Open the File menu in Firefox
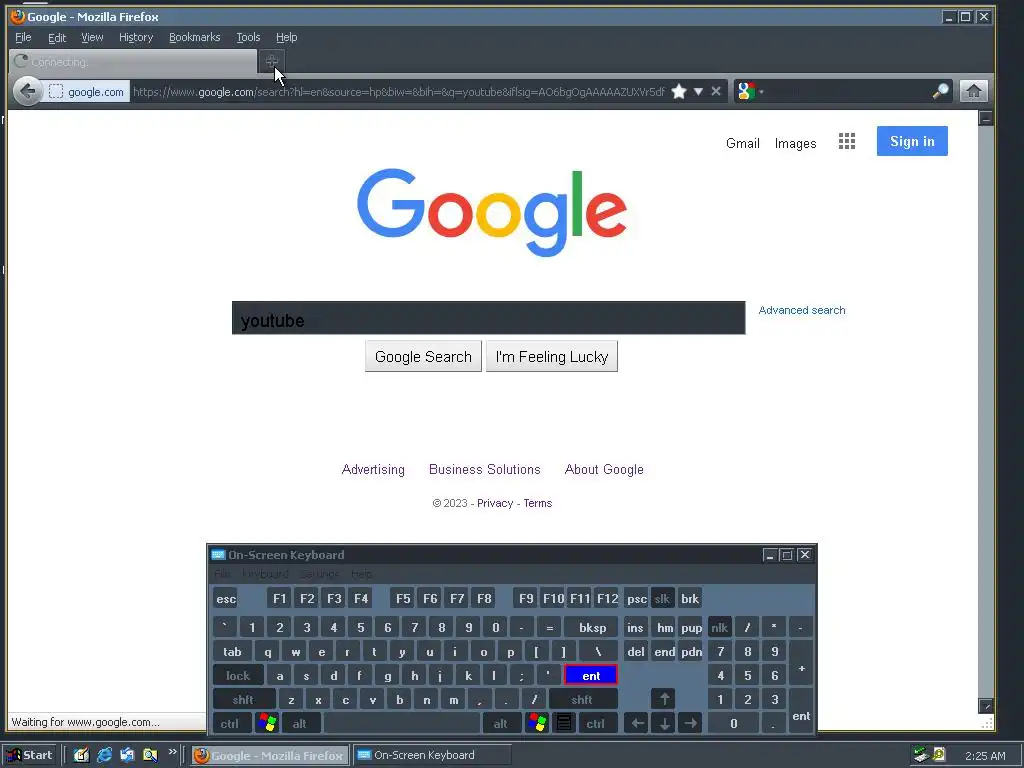This screenshot has height=768, width=1024. (23, 37)
